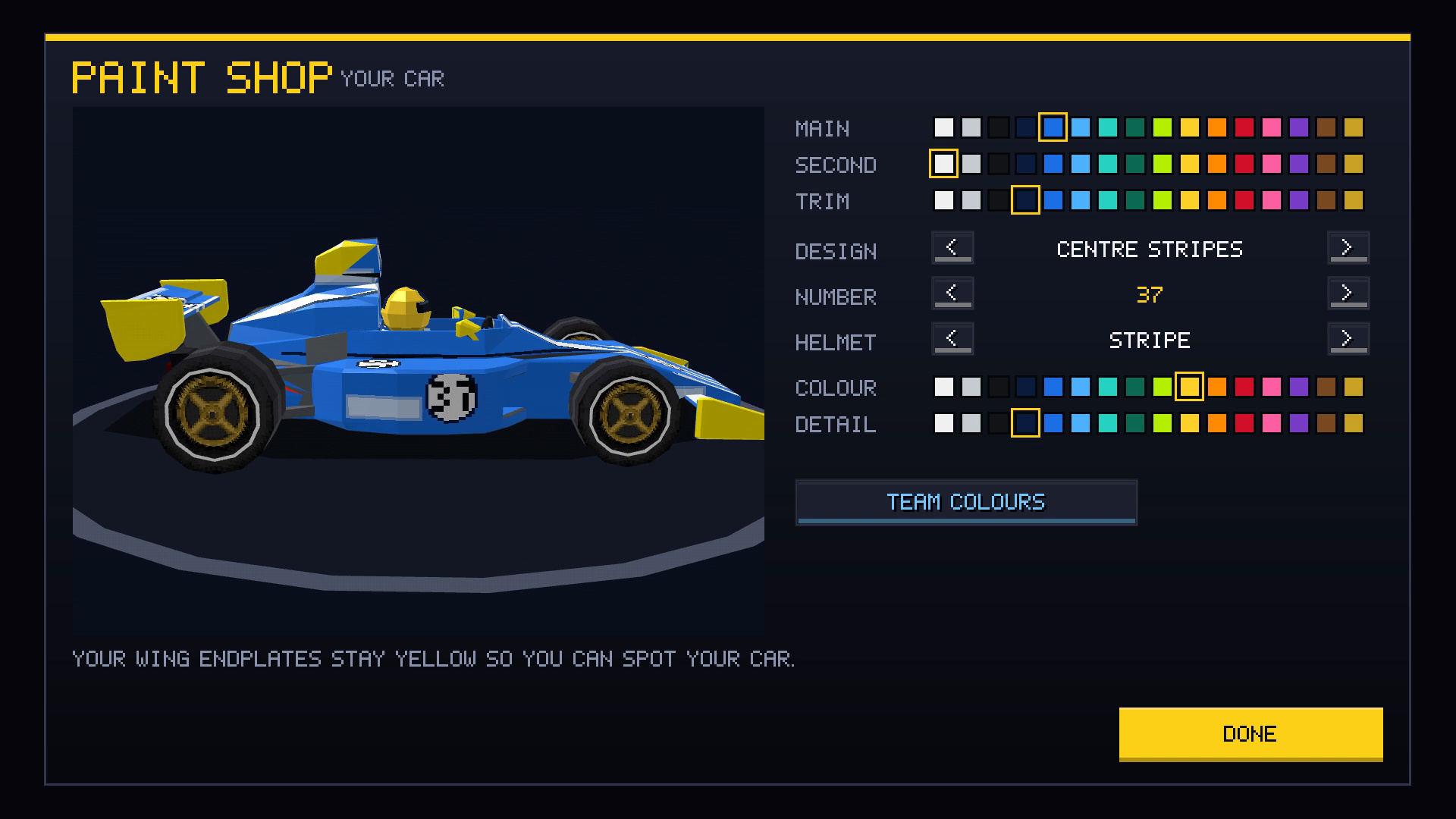
Task: Set Main colour to dark green
Action: click(x=1135, y=127)
